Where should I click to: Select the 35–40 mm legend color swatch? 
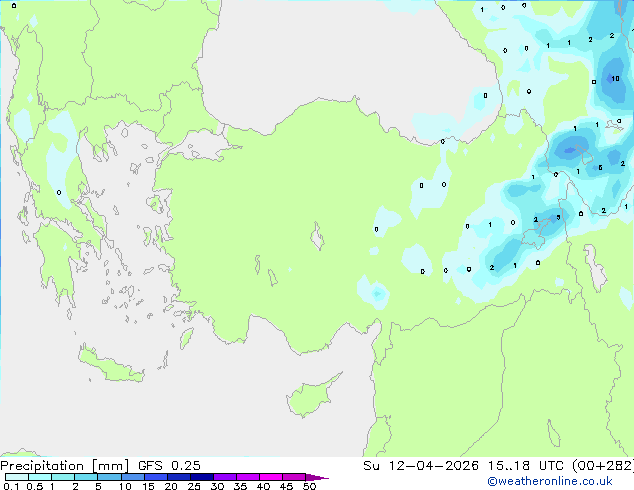(248, 477)
